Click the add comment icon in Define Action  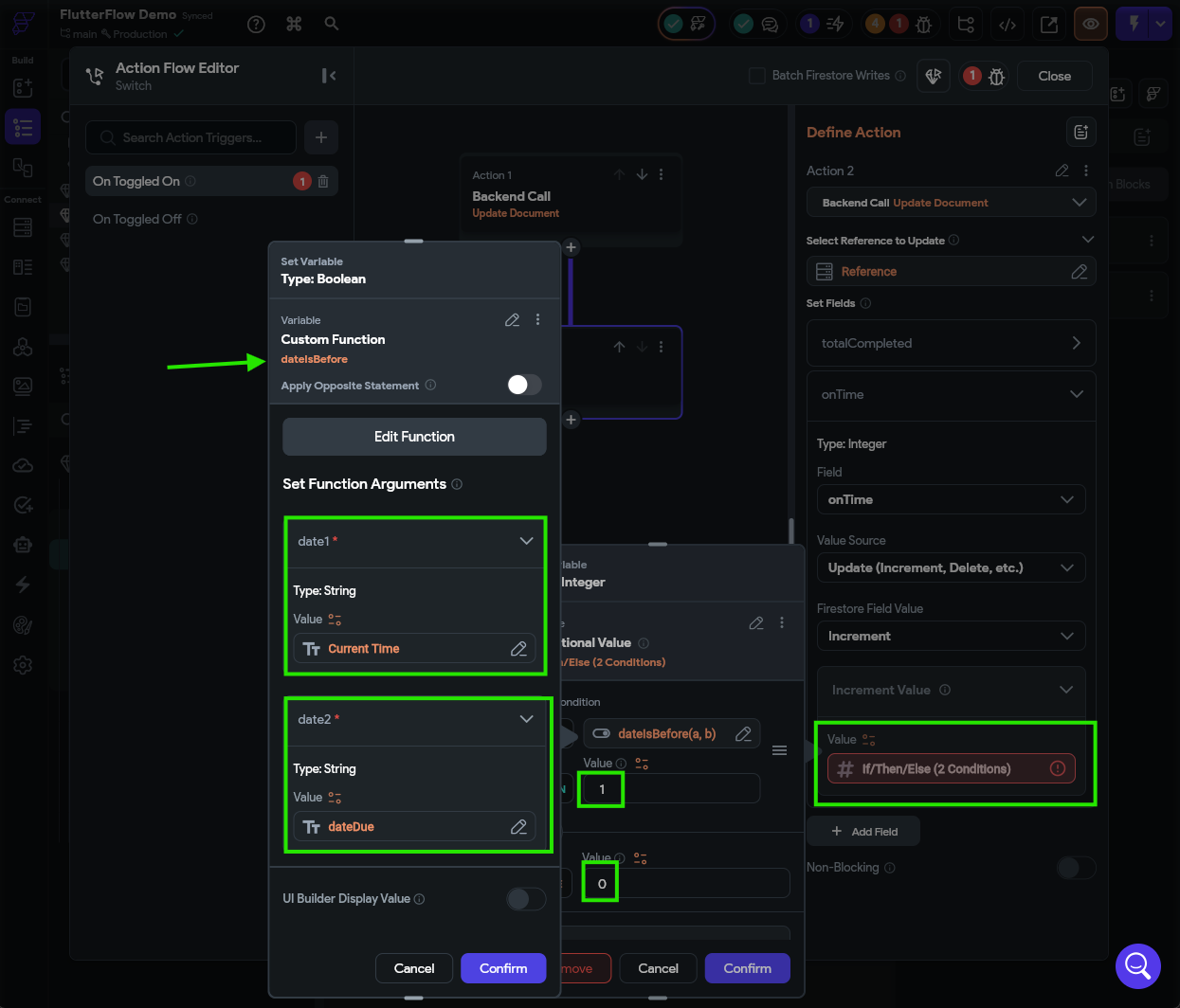tap(1081, 133)
